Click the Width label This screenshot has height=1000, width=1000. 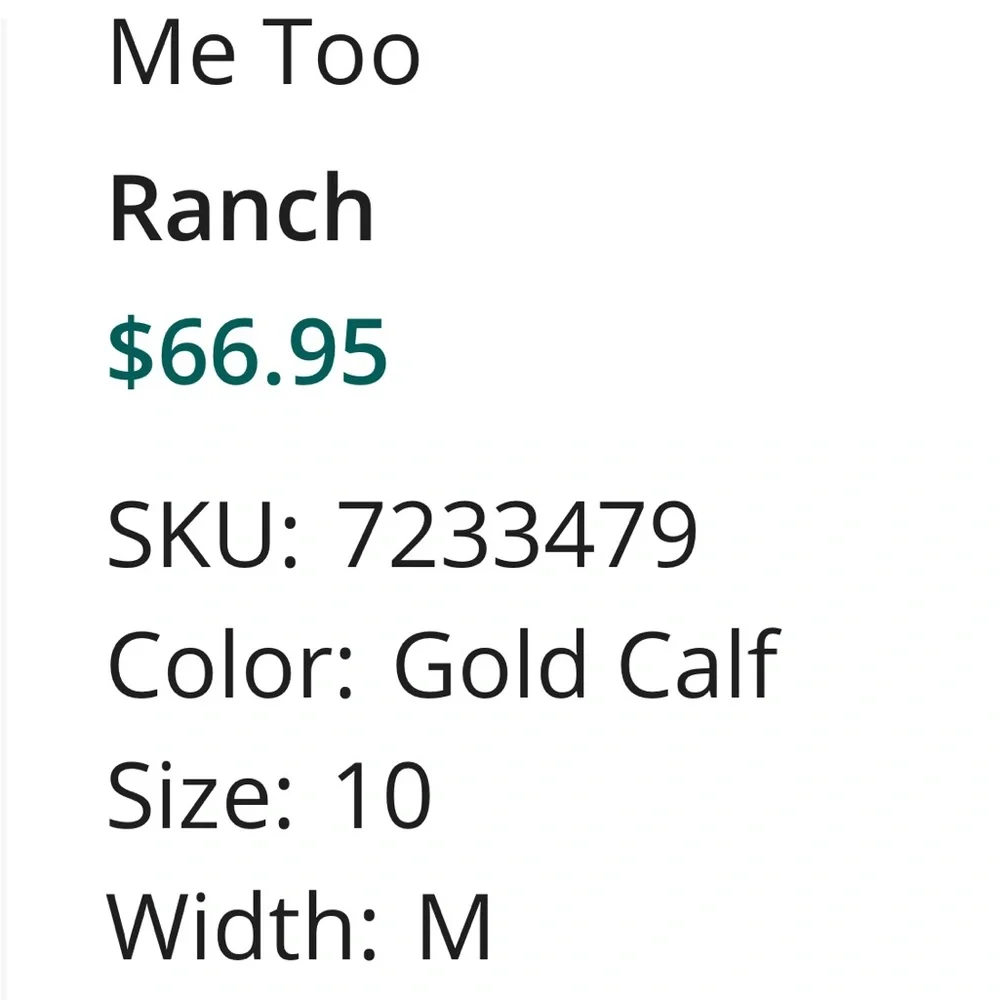(241, 925)
